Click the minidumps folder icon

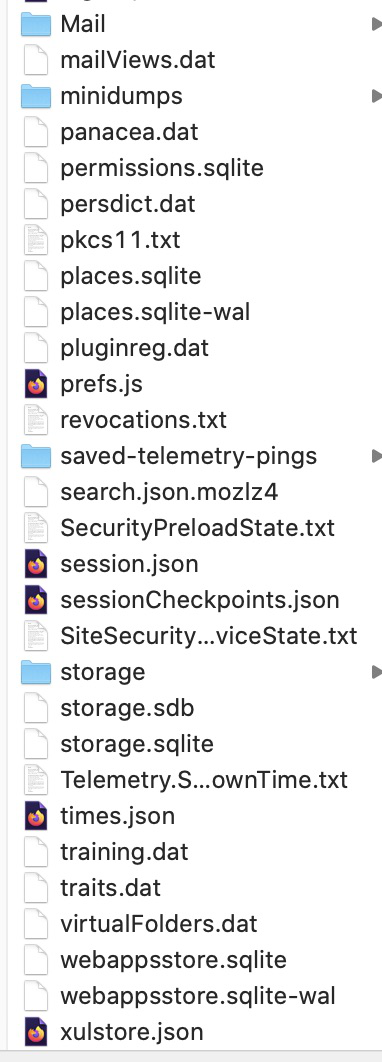click(x=36, y=96)
